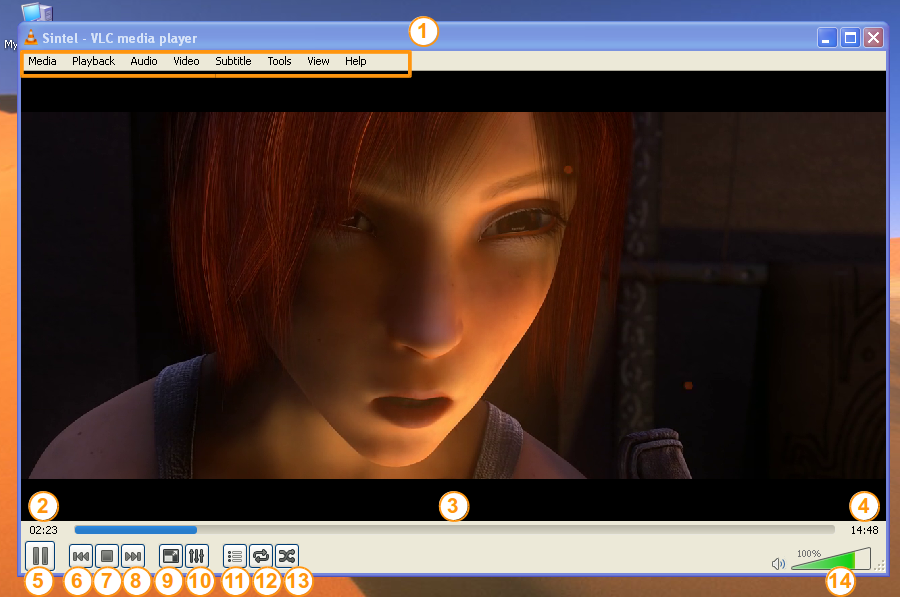900x597 pixels.
Task: Open the View menu
Action: [318, 61]
